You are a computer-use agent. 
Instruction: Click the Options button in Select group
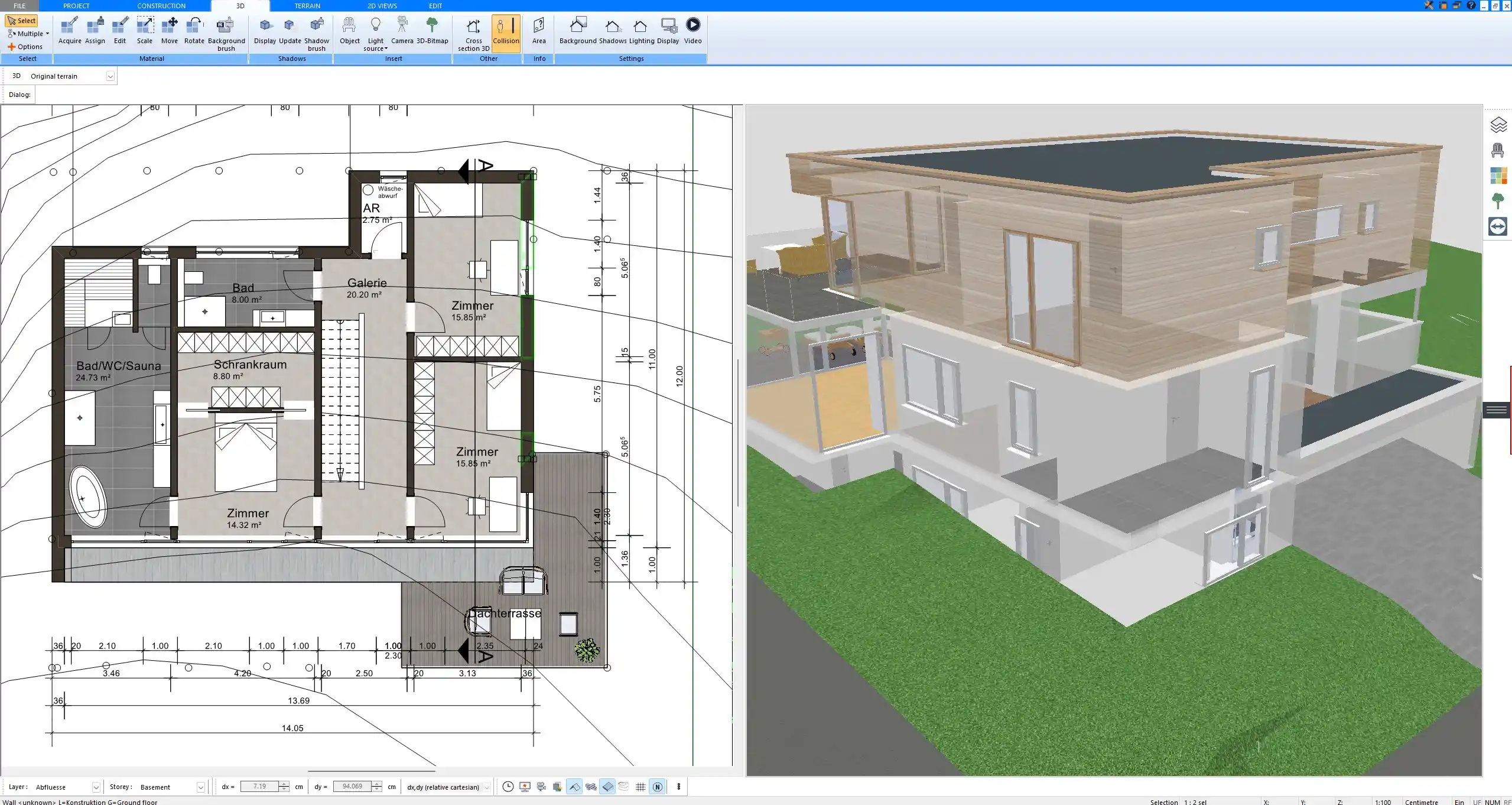point(25,47)
